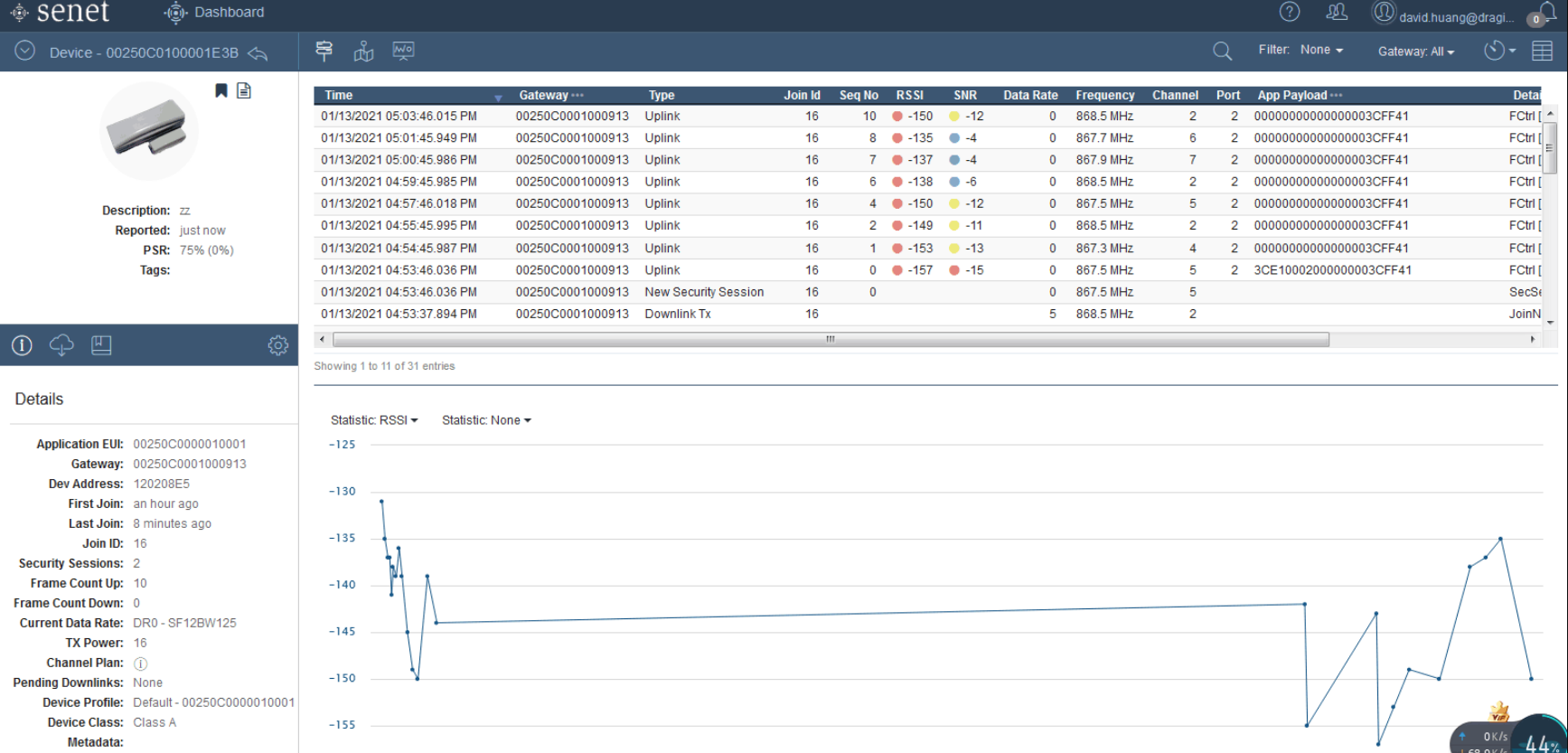1568x753 pixels.
Task: Open the device settings gear icon
Action: point(278,345)
